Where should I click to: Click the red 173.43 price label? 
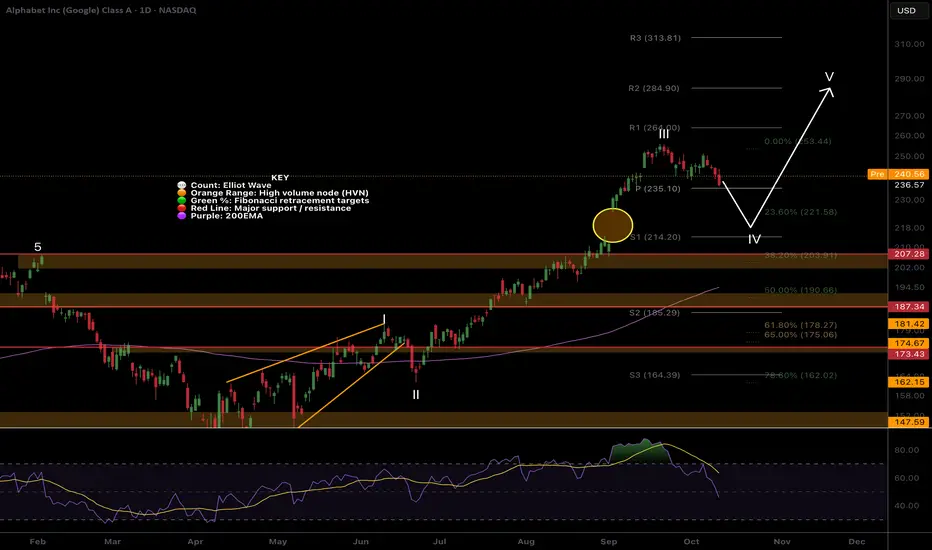tap(909, 354)
